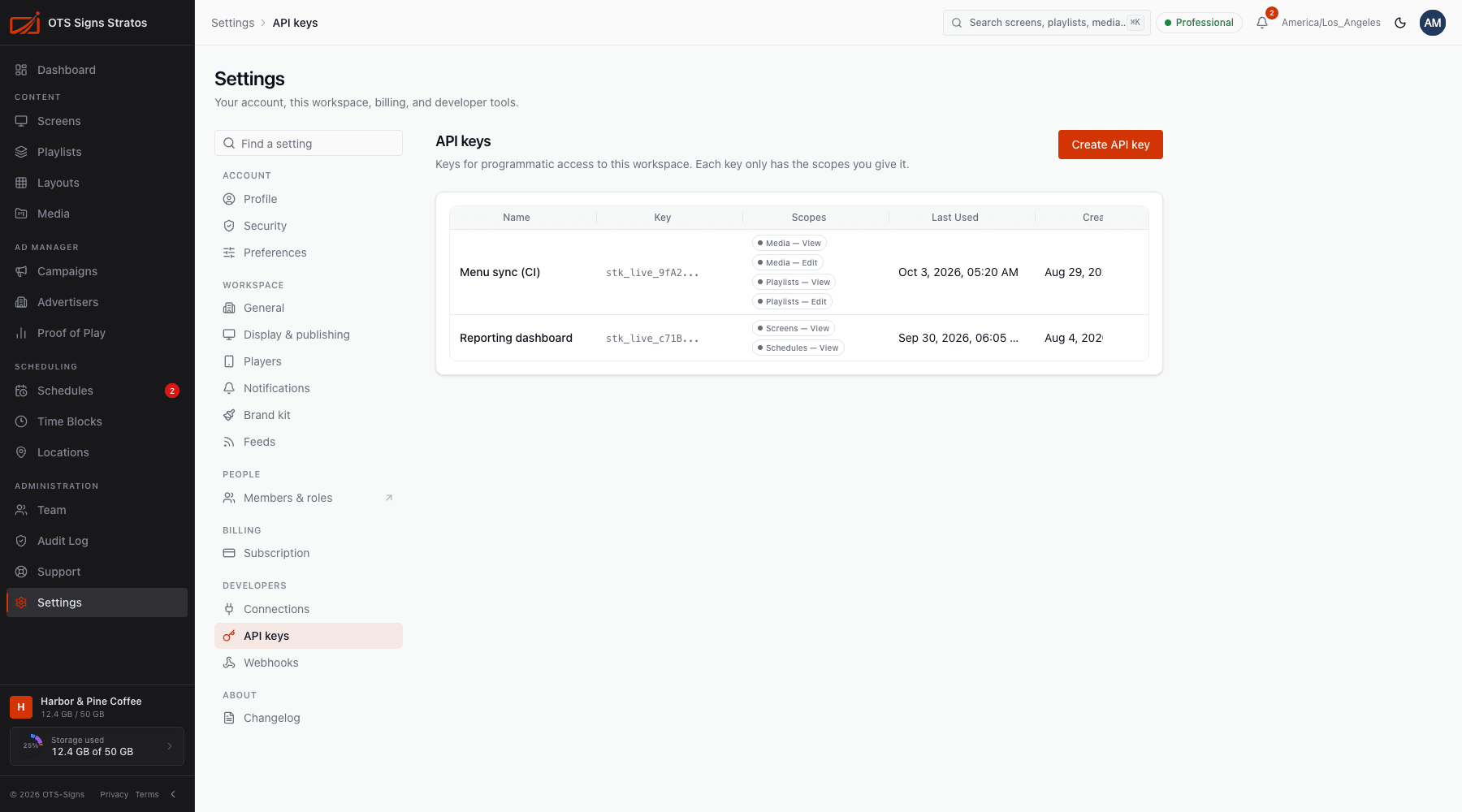Click the Settings breadcrumb link
This screenshot has height=812, width=1462.
click(x=232, y=23)
